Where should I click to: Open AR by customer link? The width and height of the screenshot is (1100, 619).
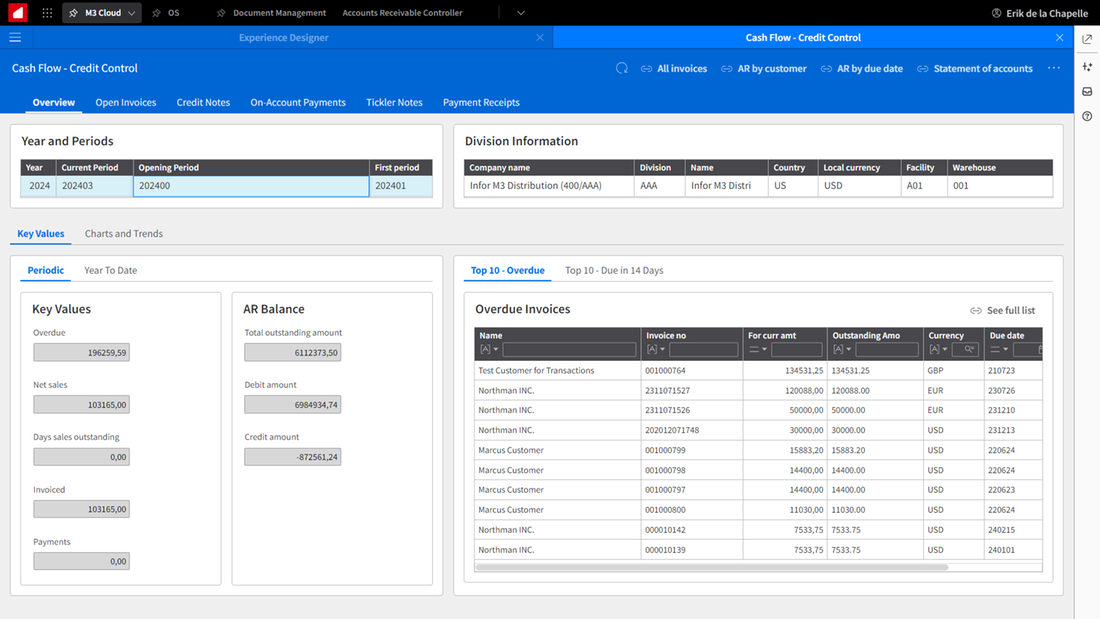tap(763, 68)
